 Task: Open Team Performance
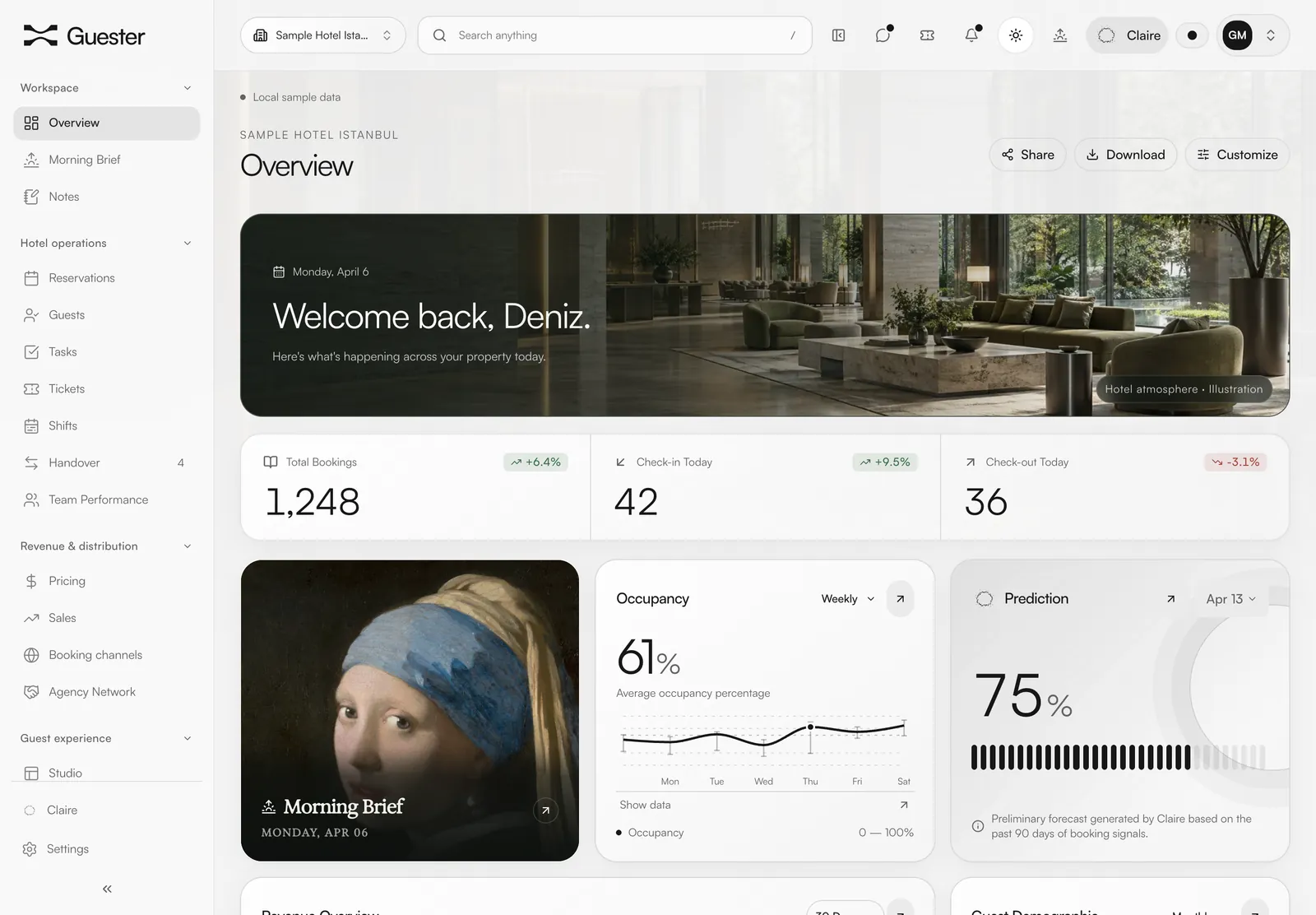[x=106, y=500]
